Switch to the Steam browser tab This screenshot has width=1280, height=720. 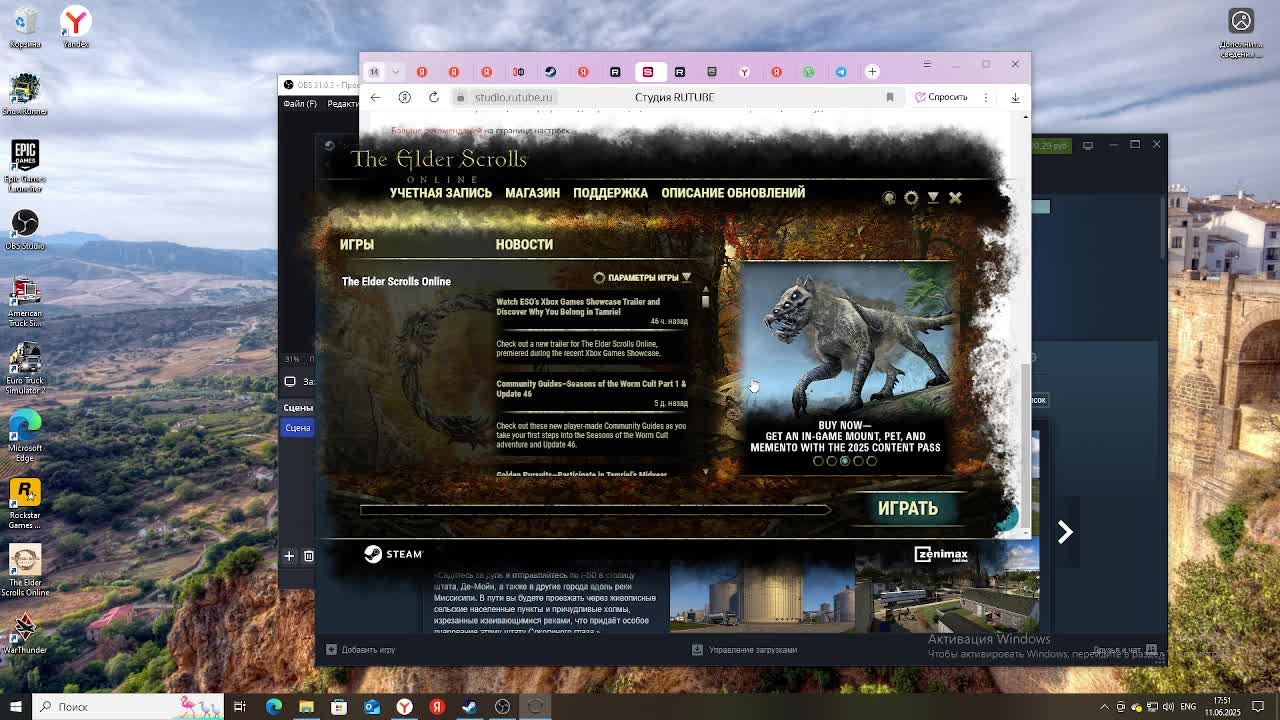(x=551, y=72)
